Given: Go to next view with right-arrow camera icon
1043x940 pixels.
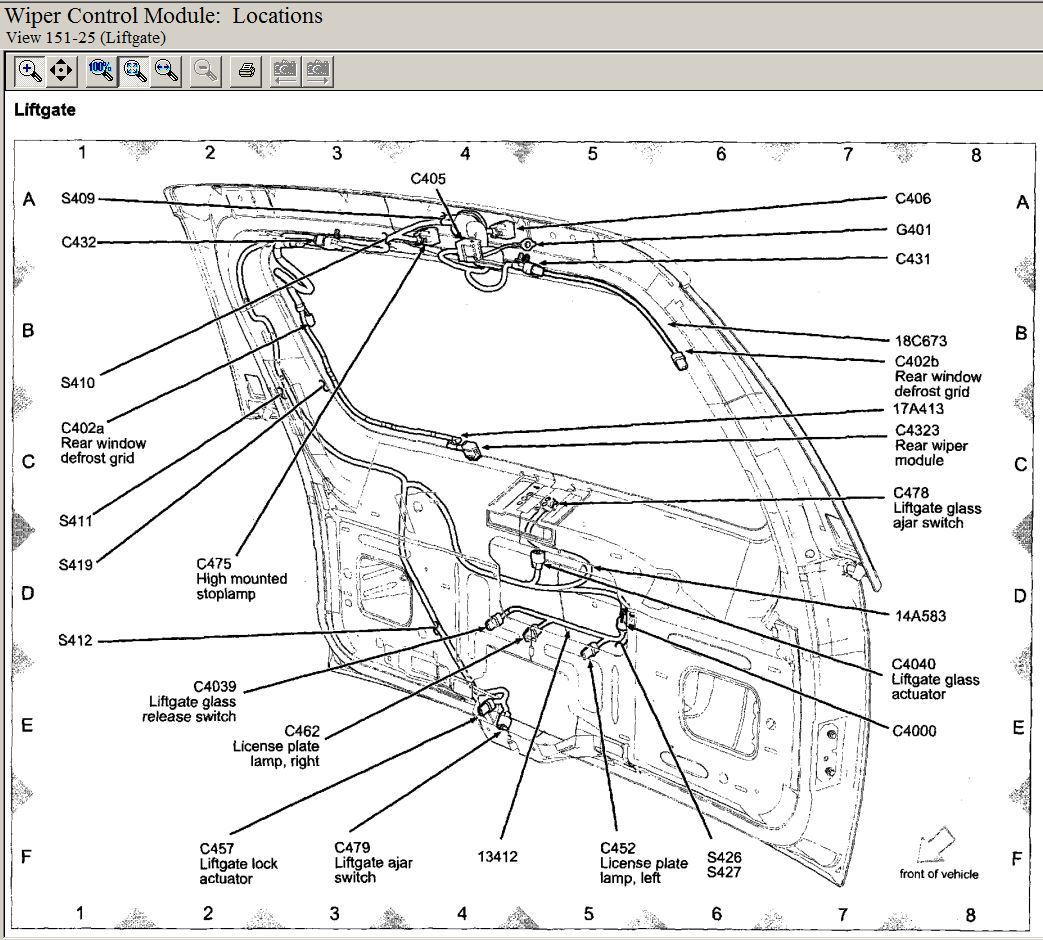Looking at the screenshot, I should (318, 71).
